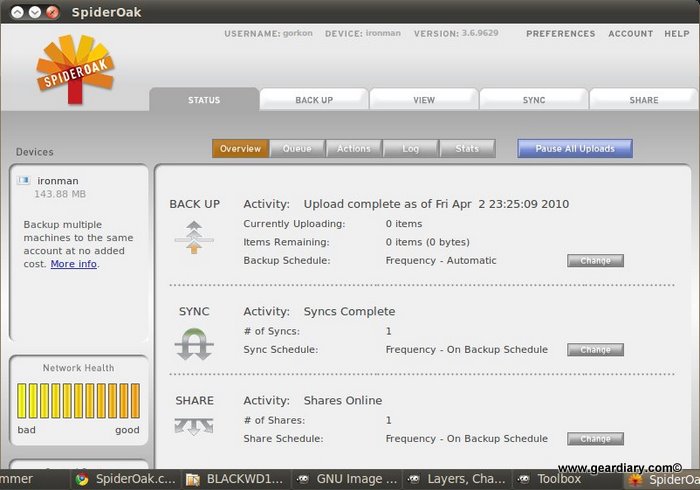Open the BACK UP tab
700x490 pixels.
click(x=314, y=100)
